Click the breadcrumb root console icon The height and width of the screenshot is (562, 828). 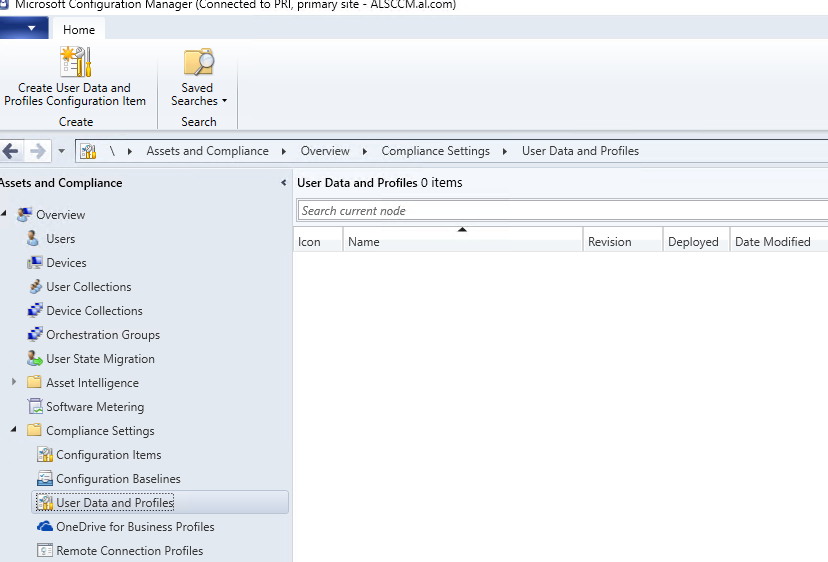coord(88,151)
